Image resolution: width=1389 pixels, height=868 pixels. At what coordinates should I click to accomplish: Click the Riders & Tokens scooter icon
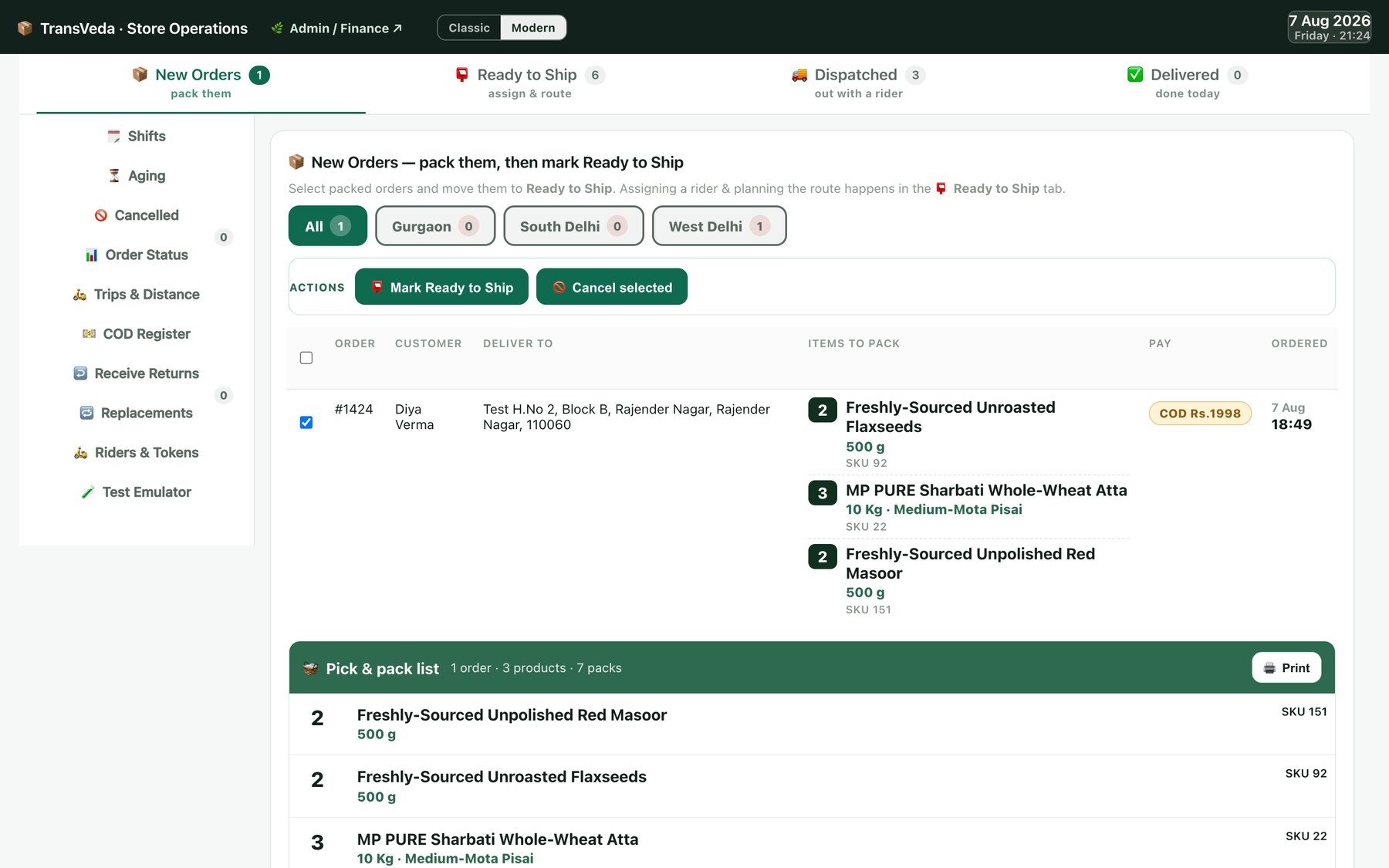81,453
